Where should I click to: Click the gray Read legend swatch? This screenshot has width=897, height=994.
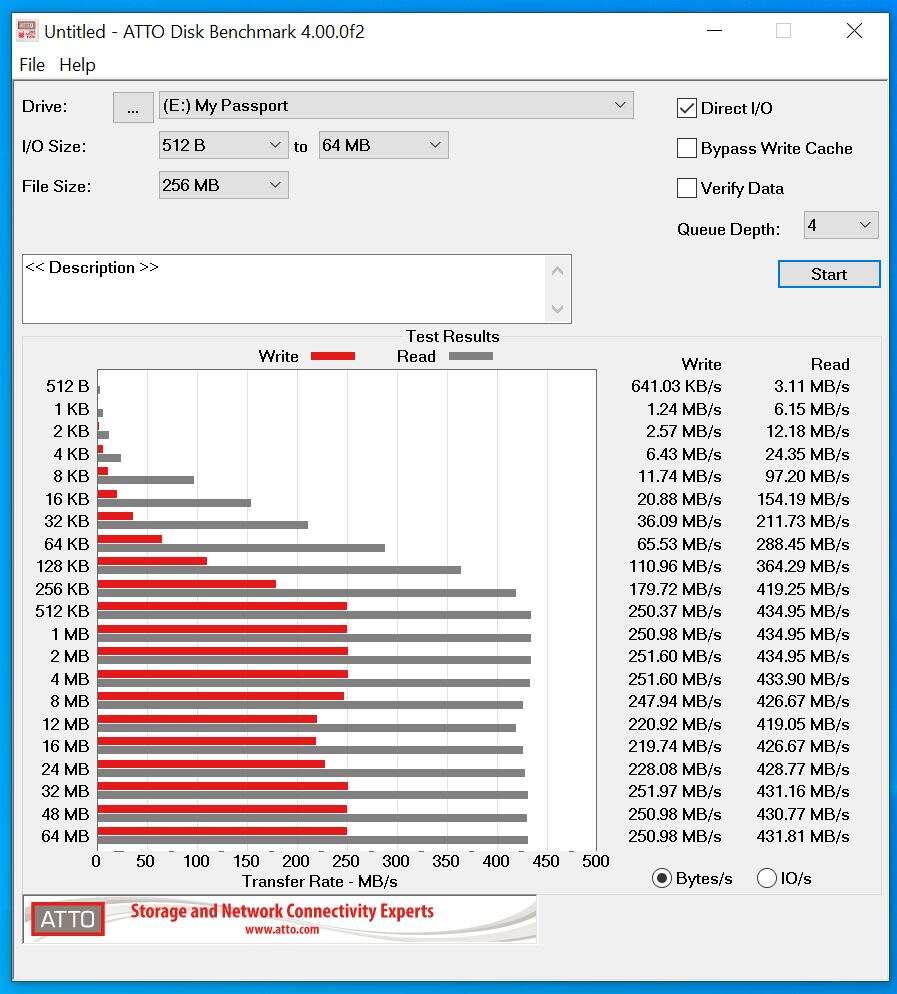tap(470, 356)
